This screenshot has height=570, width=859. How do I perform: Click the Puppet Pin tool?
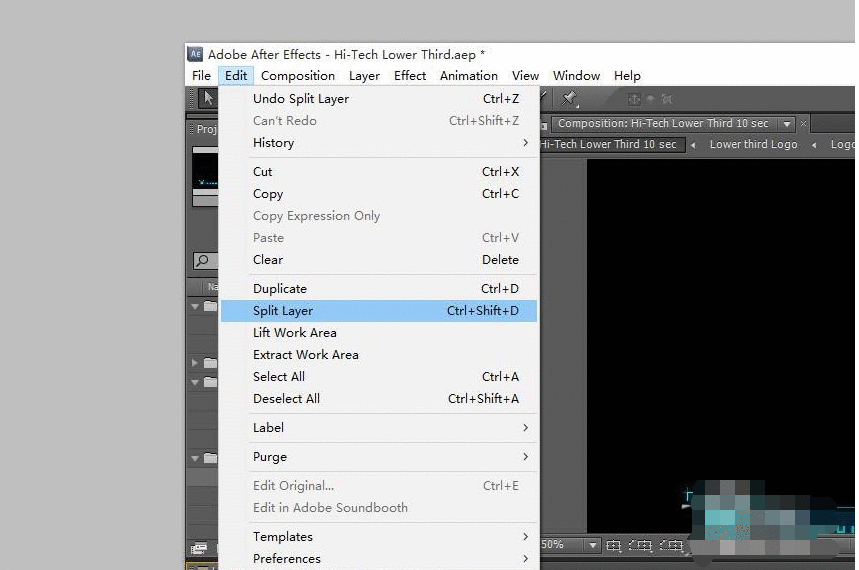(x=569, y=98)
